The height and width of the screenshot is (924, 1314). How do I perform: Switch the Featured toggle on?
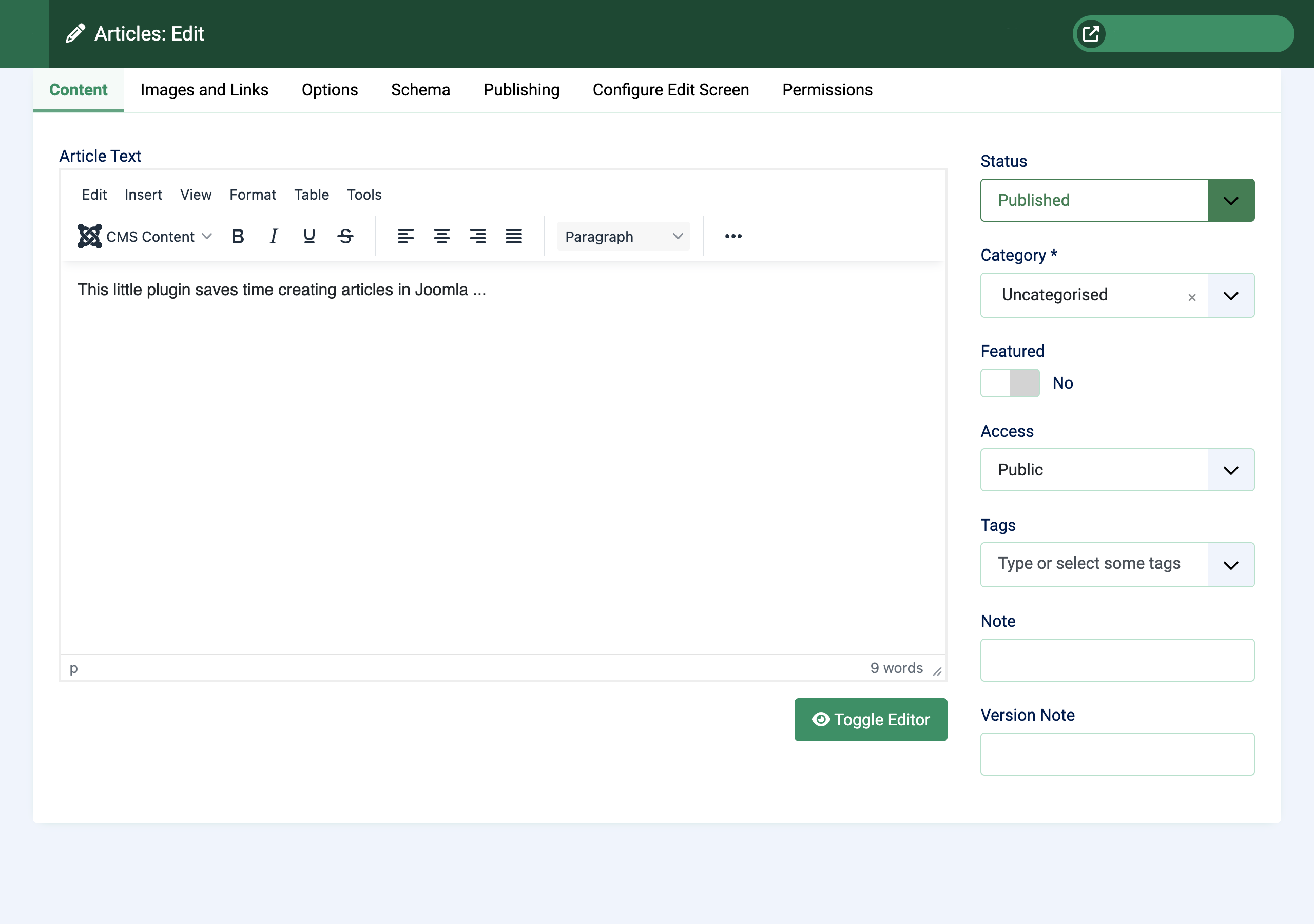pos(1010,383)
